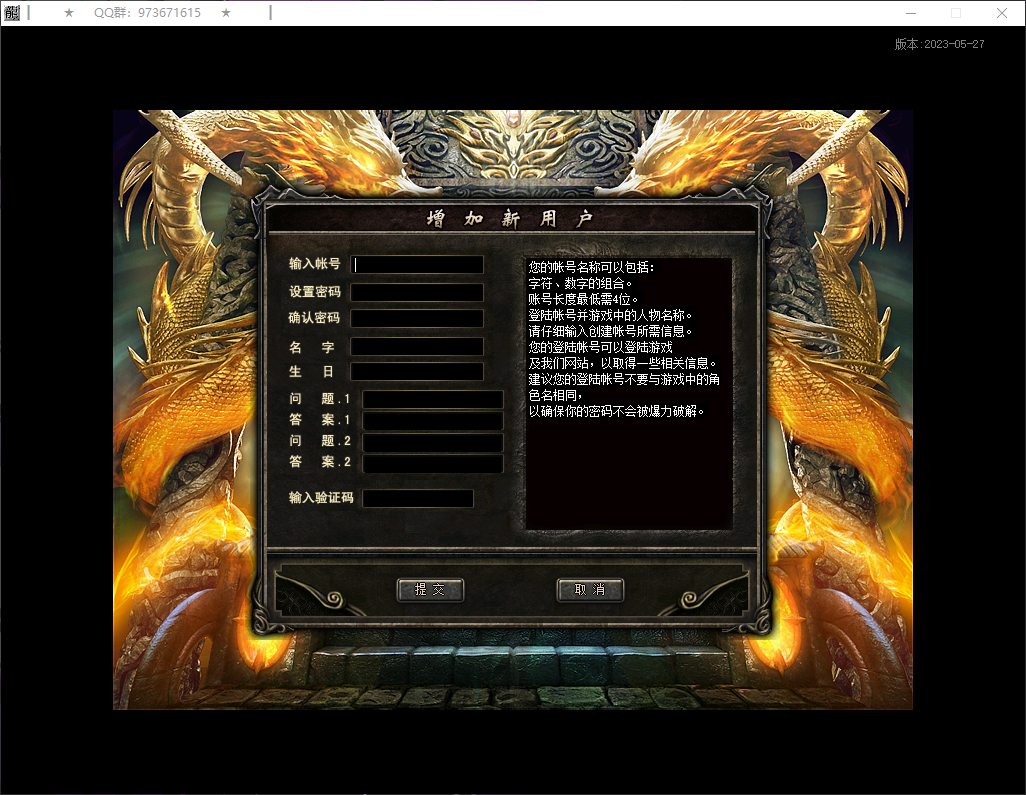Focus the 生日 birthday input field
The height and width of the screenshot is (795, 1026).
click(417, 372)
